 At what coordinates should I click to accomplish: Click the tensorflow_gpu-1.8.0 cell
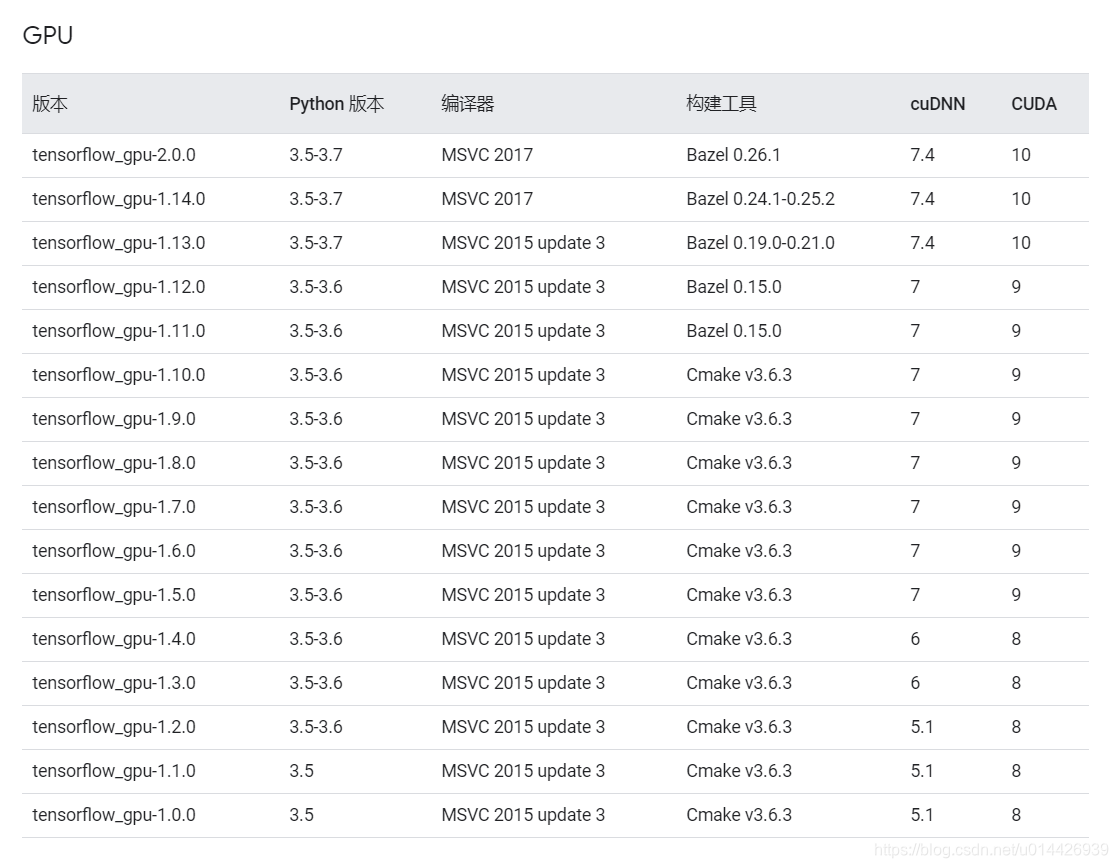point(114,464)
